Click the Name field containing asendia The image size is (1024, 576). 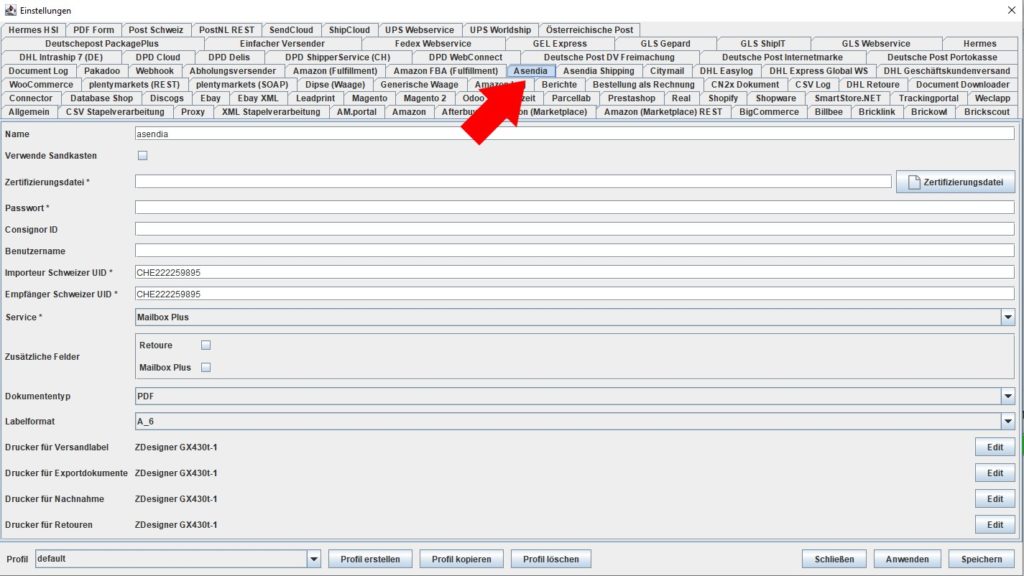point(575,134)
